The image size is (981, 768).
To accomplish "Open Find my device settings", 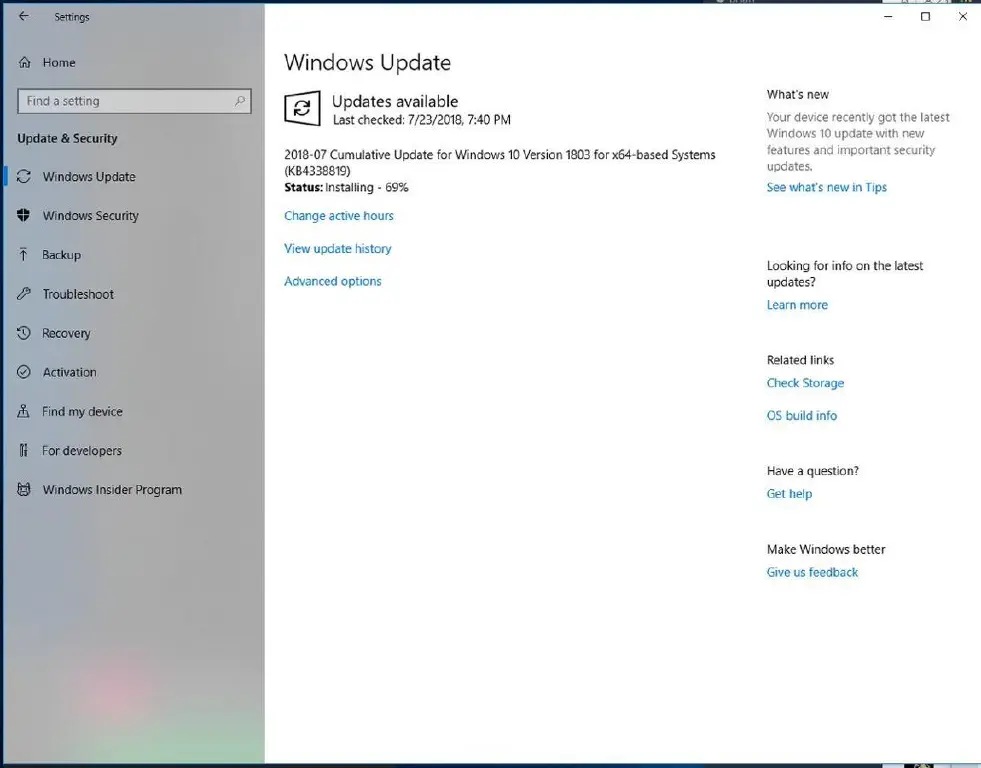I will 82,412.
